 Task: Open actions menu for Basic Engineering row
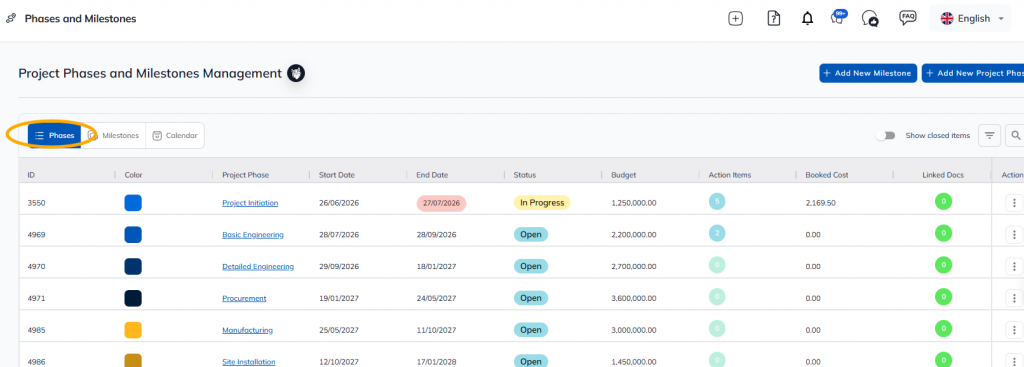point(1014,234)
